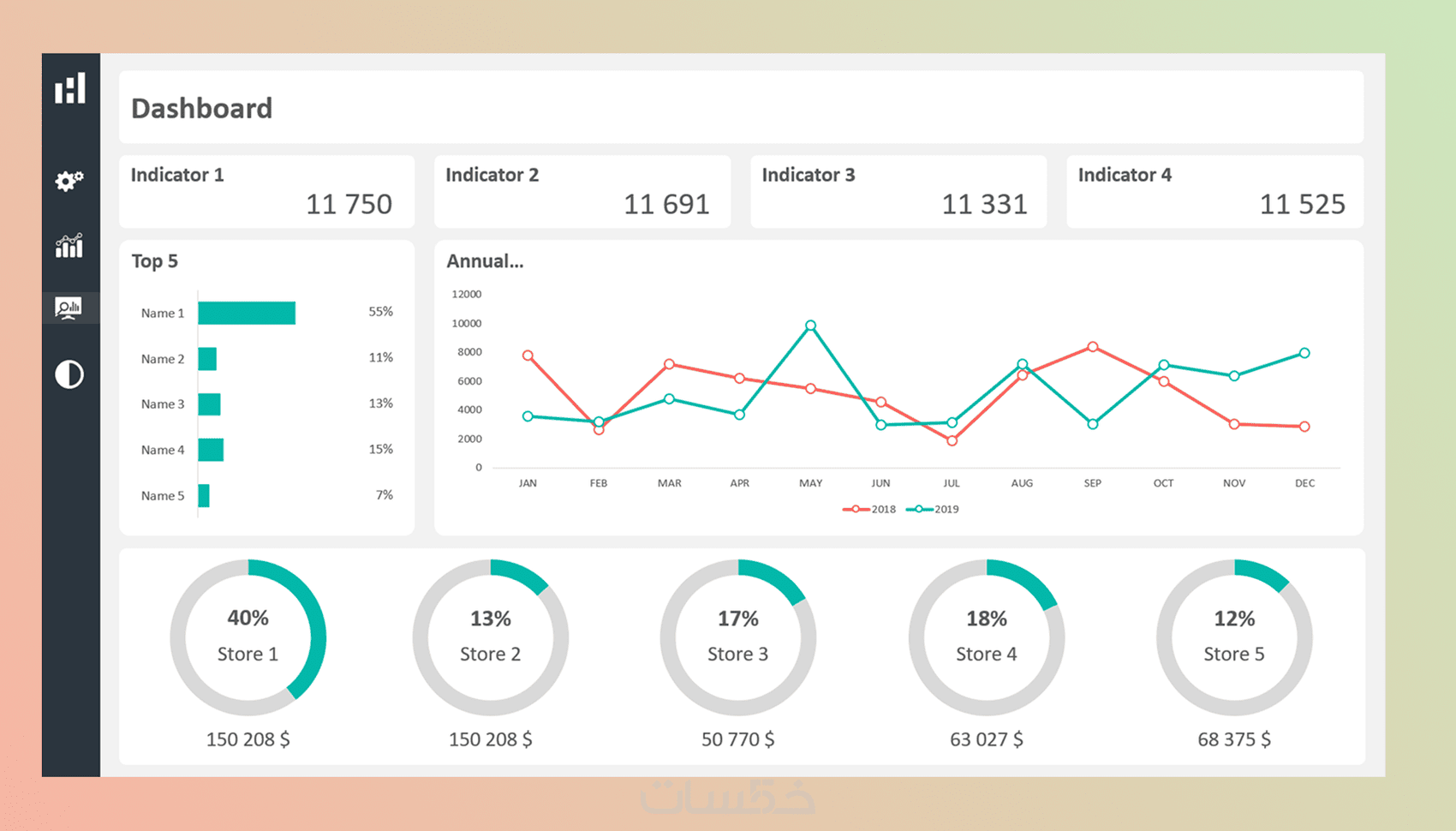Screen dimensions: 1456x831
Task: Click the Name 5 label
Action: pos(163,496)
